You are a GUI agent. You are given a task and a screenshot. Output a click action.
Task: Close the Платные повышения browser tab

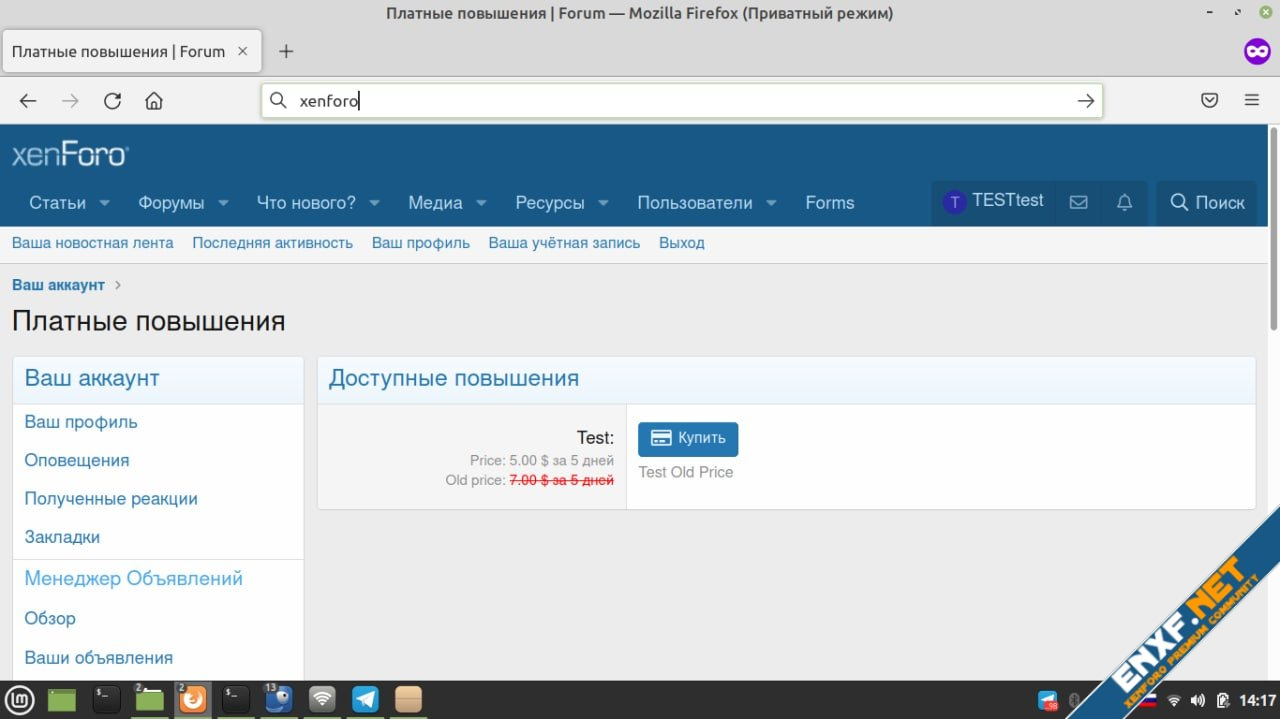pos(243,51)
